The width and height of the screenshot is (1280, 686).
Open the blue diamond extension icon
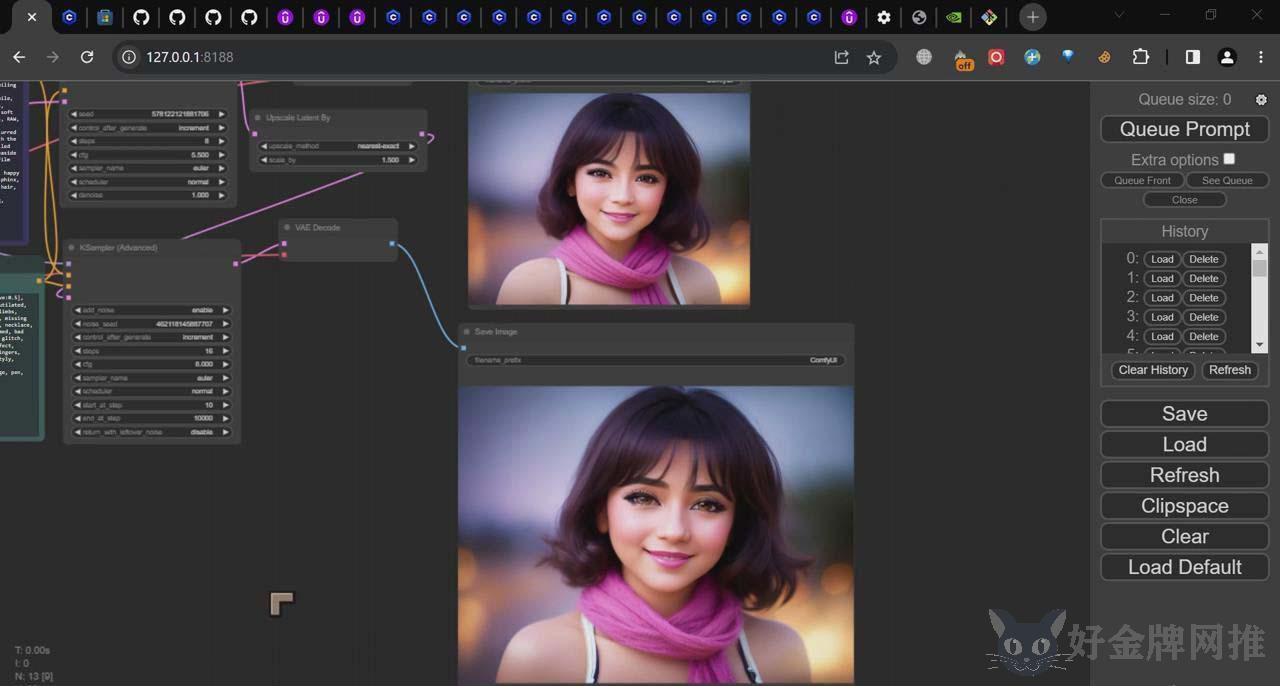click(x=1068, y=57)
